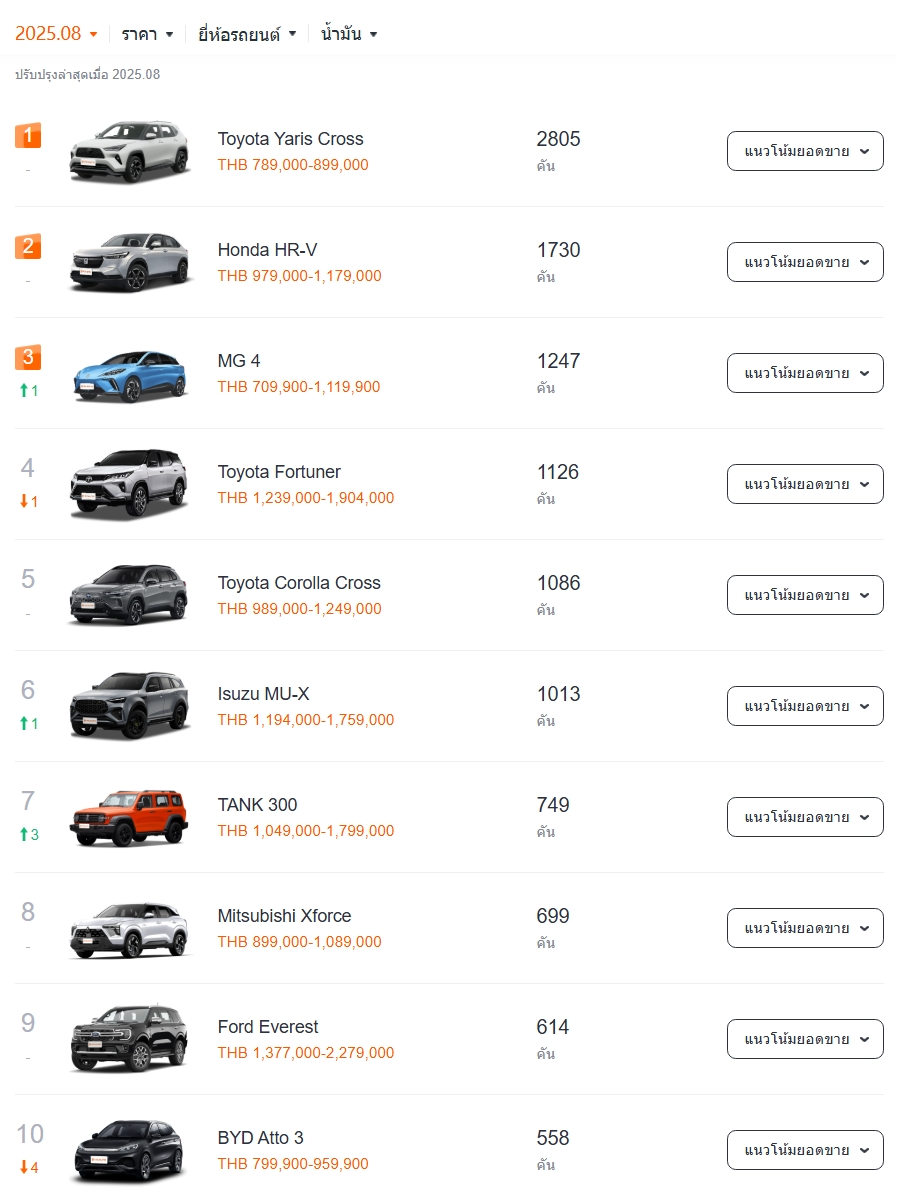Open the 2025.08 date dropdown
This screenshot has height=1196, width=897.
(56, 34)
